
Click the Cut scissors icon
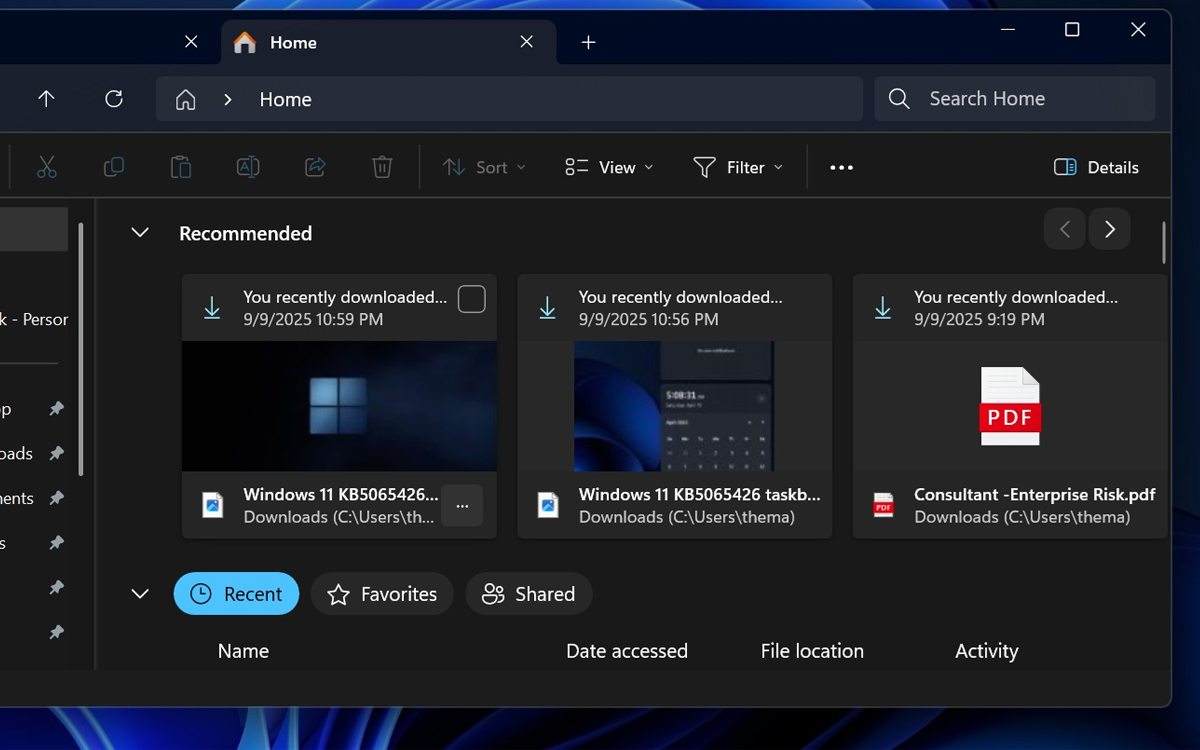click(x=47, y=167)
